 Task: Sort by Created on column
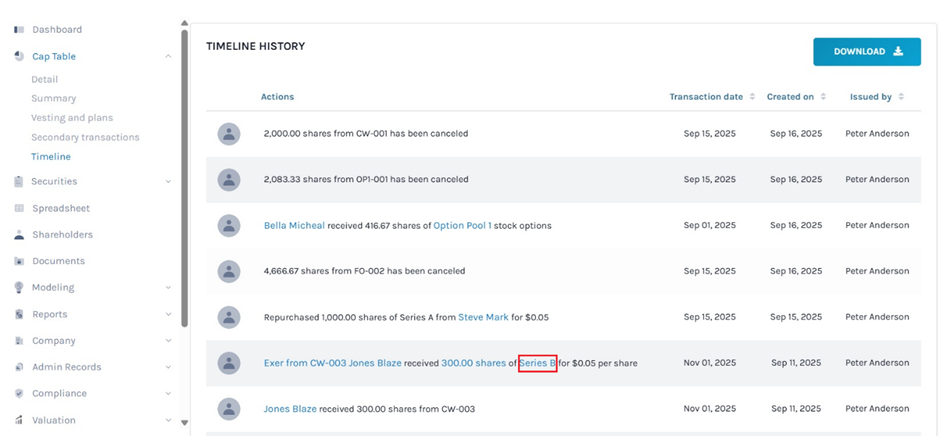795,97
